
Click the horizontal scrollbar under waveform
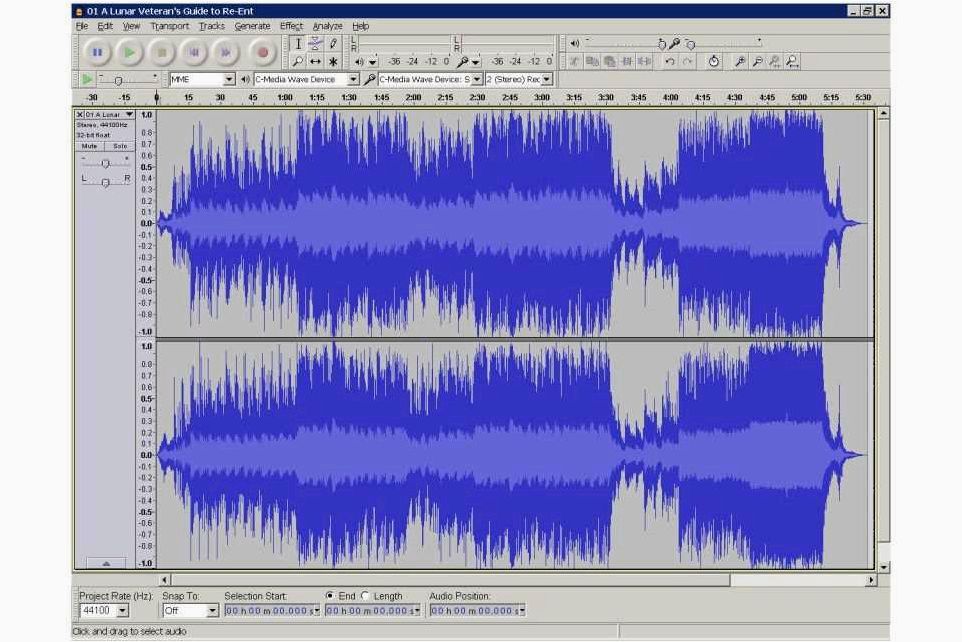pyautogui.click(x=450, y=579)
